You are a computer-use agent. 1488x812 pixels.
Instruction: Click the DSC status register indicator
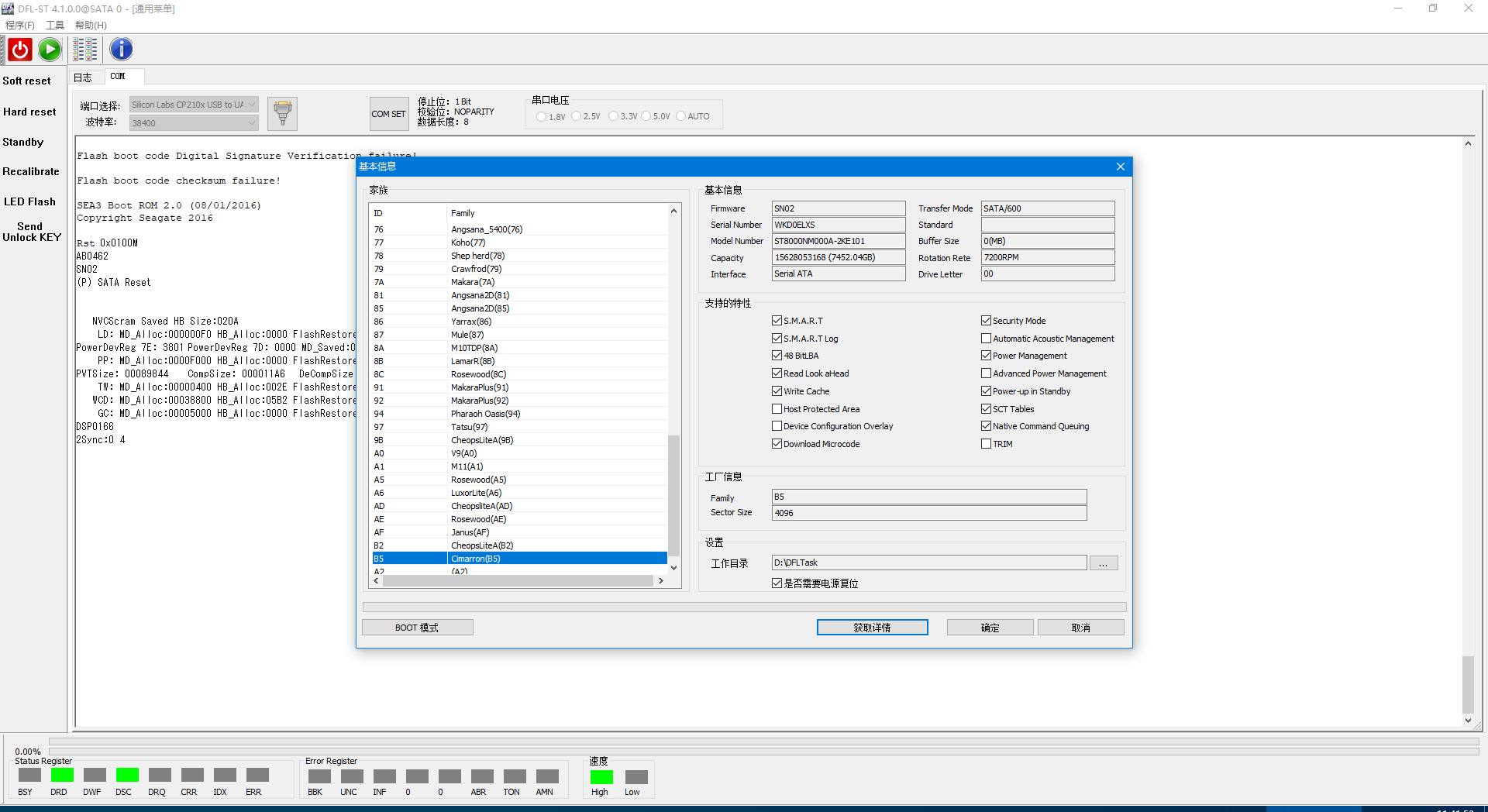click(x=127, y=776)
